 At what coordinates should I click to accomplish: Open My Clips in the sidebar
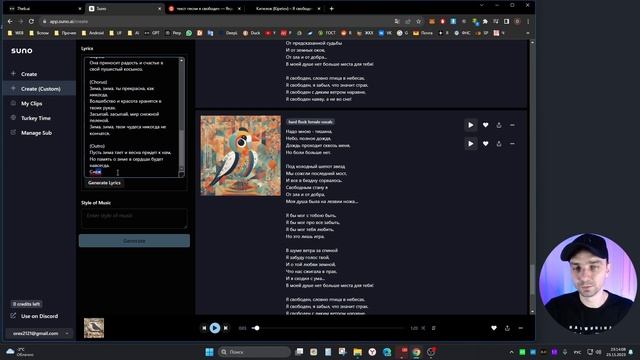[31, 103]
